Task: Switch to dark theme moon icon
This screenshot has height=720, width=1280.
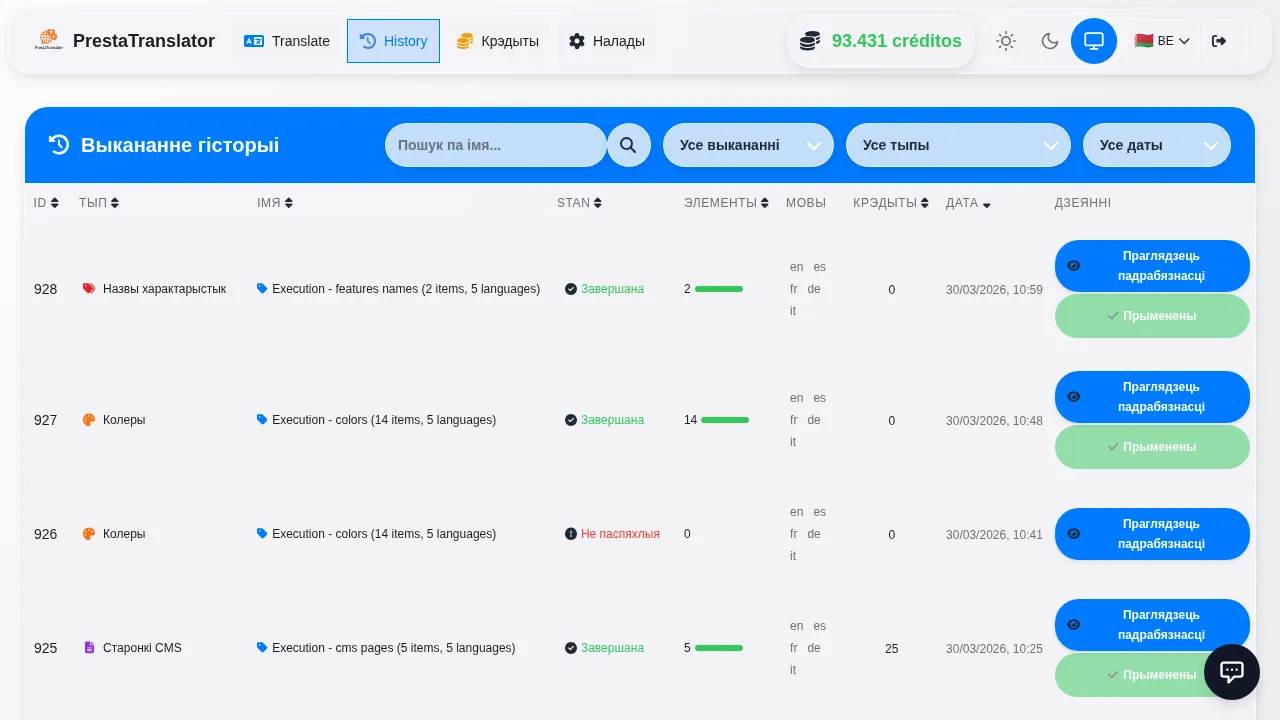Action: (x=1050, y=41)
